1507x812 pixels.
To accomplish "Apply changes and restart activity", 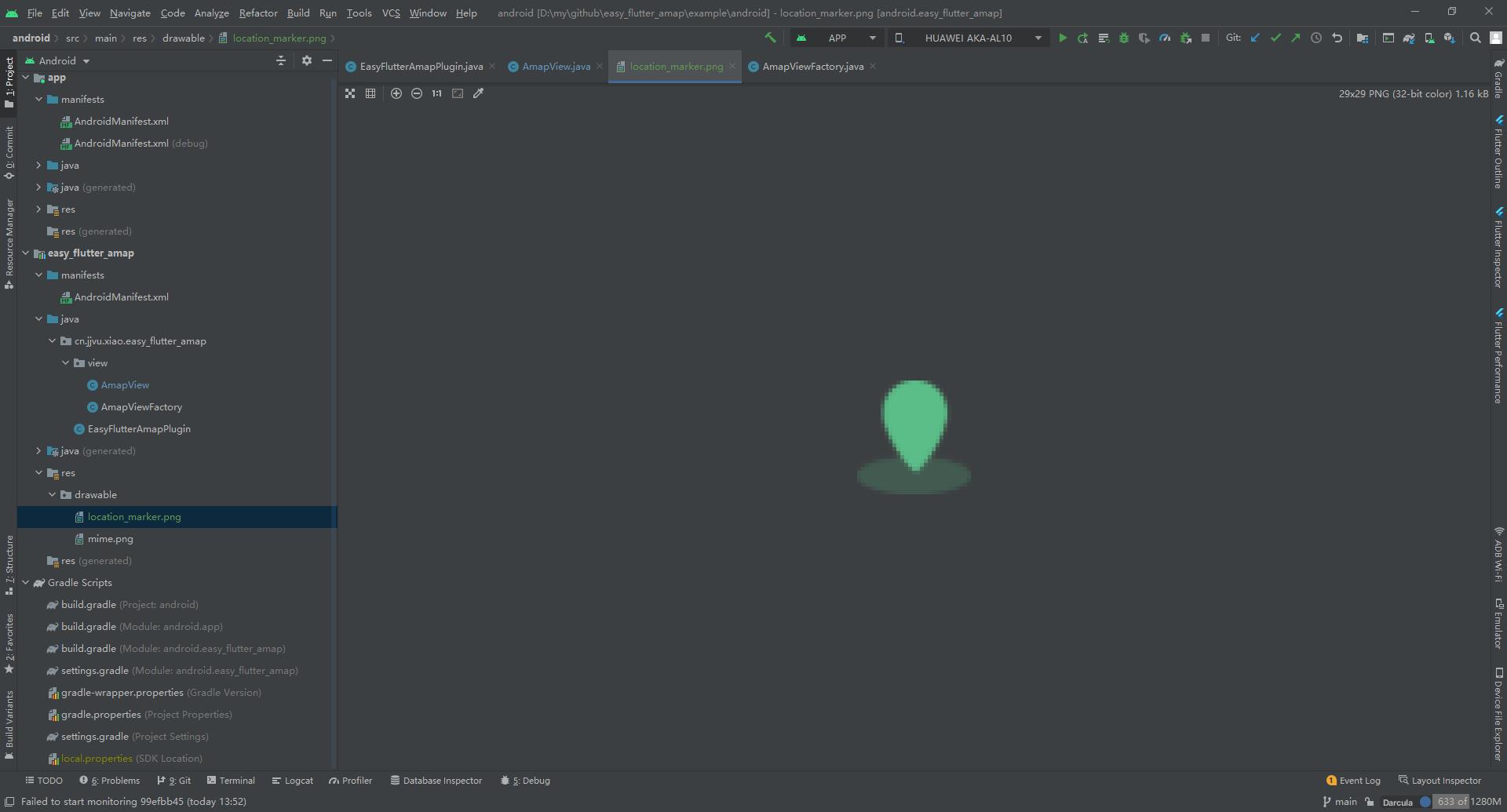I will click(1083, 38).
